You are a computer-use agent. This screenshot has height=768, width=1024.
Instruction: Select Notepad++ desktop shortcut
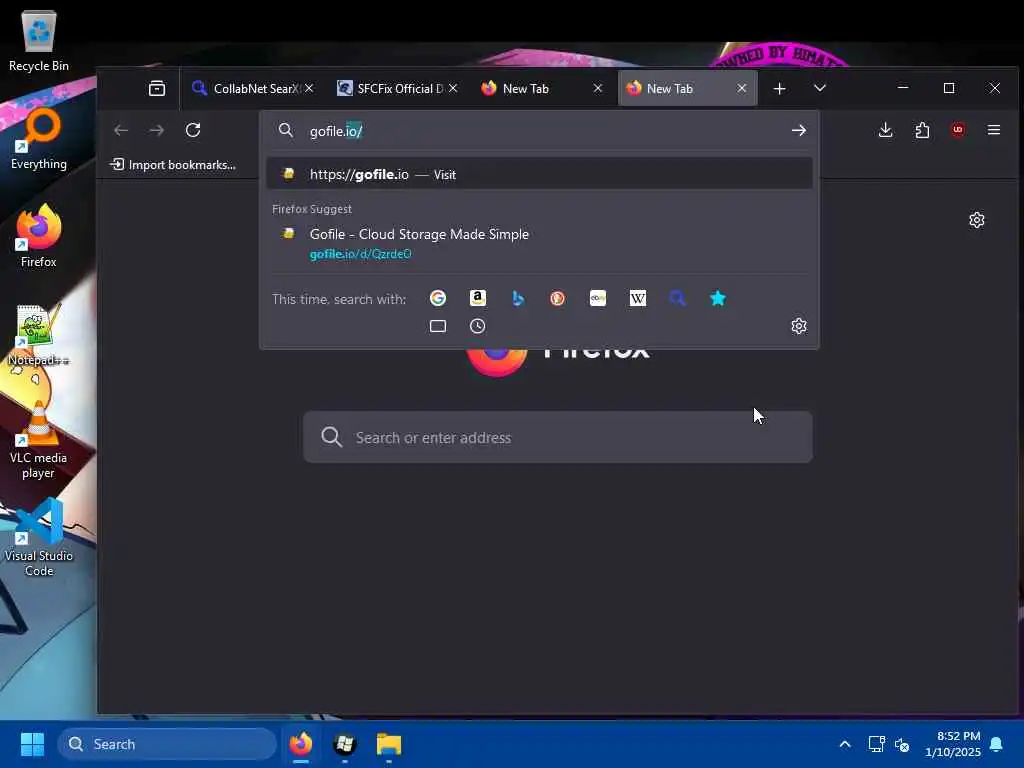39,335
